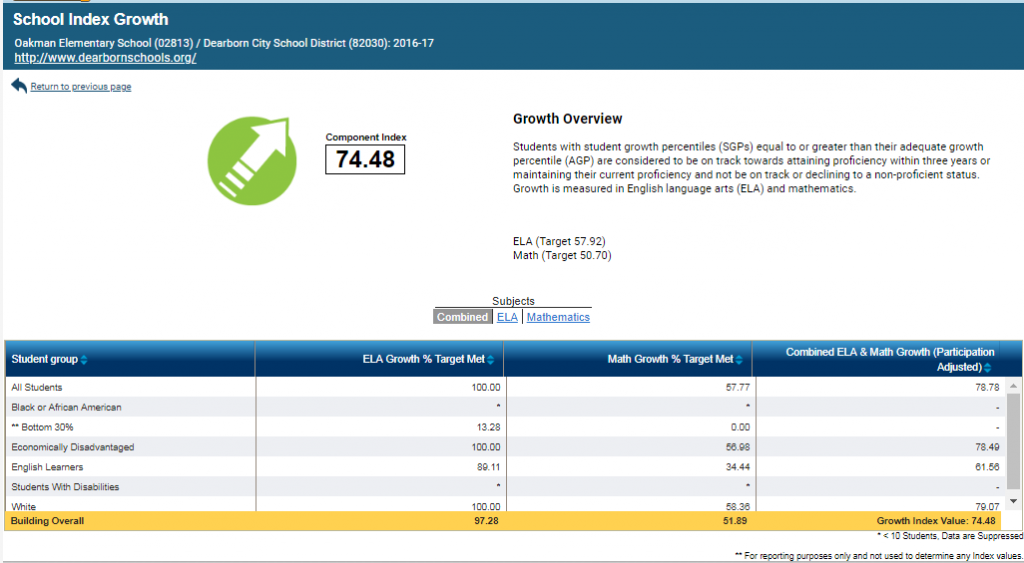Sort by Math Growth % Target Met arrows

[x=739, y=360]
